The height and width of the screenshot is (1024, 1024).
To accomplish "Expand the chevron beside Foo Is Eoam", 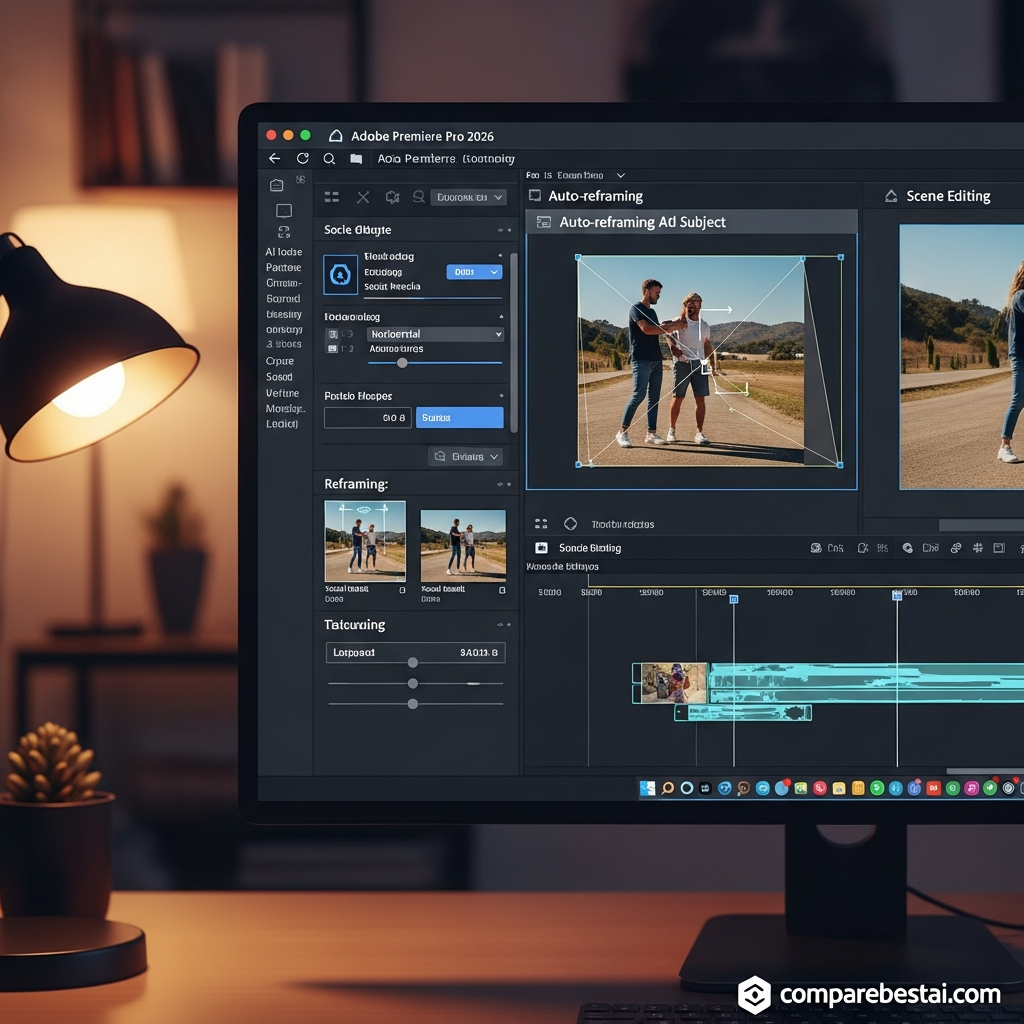I will pyautogui.click(x=621, y=175).
